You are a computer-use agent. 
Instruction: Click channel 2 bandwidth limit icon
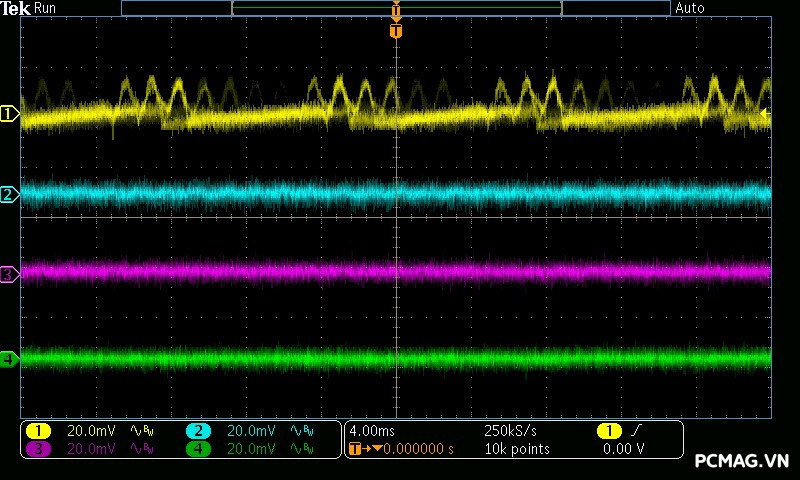point(302,431)
